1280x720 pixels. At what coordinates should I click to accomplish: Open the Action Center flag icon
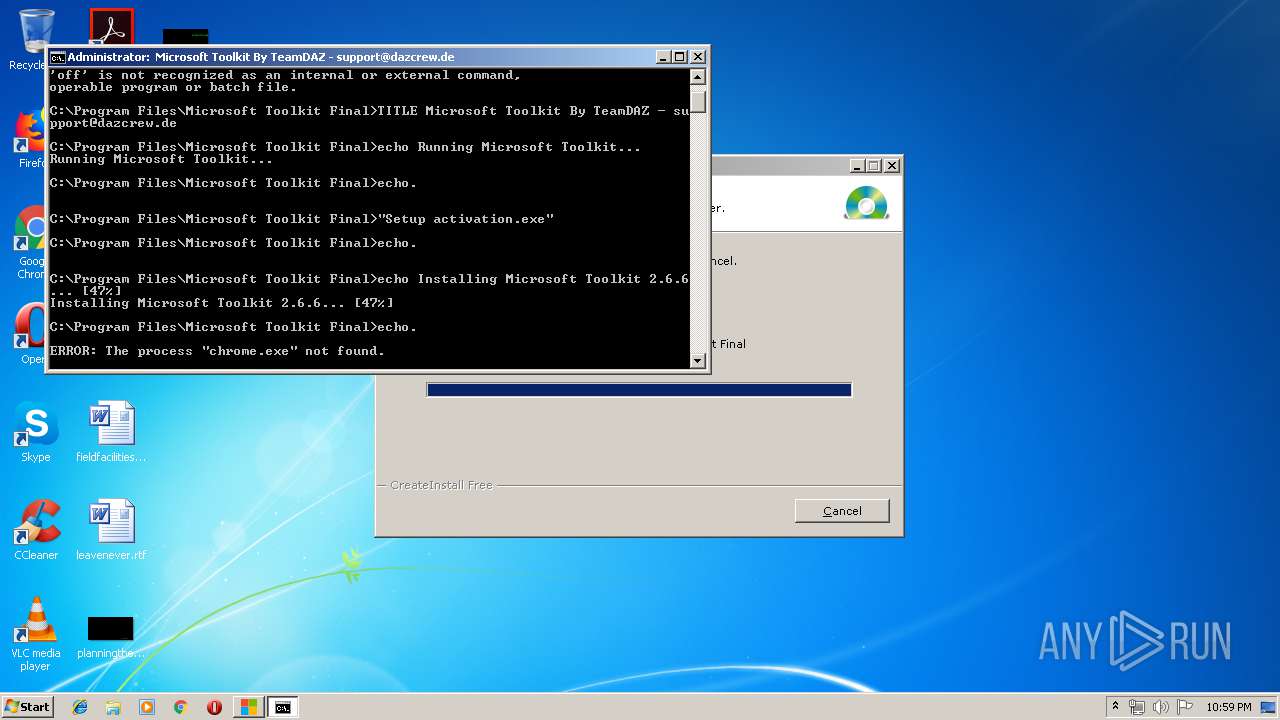coord(1186,707)
